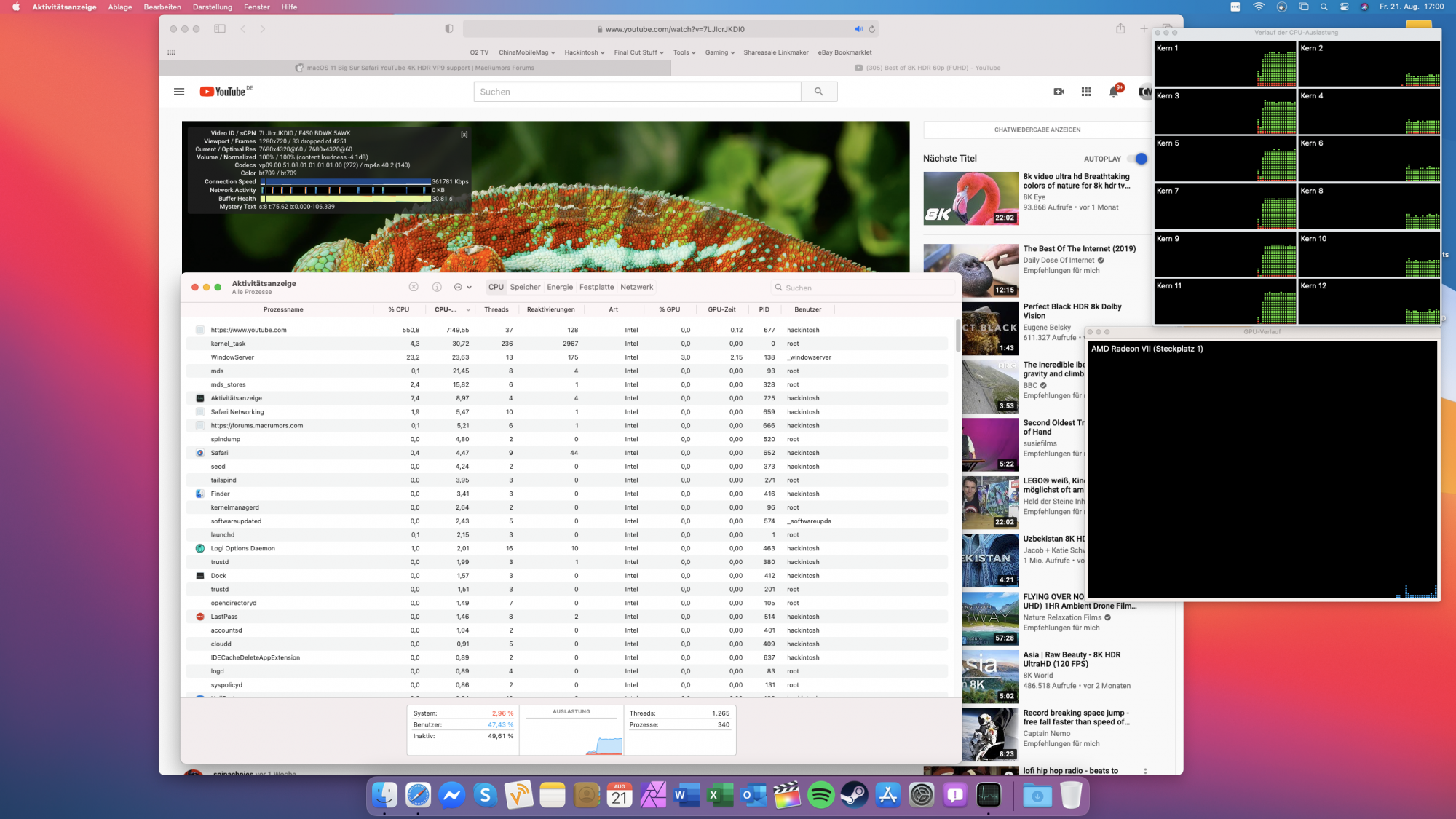Click the Safari sidebar toggle icon

(x=220, y=29)
